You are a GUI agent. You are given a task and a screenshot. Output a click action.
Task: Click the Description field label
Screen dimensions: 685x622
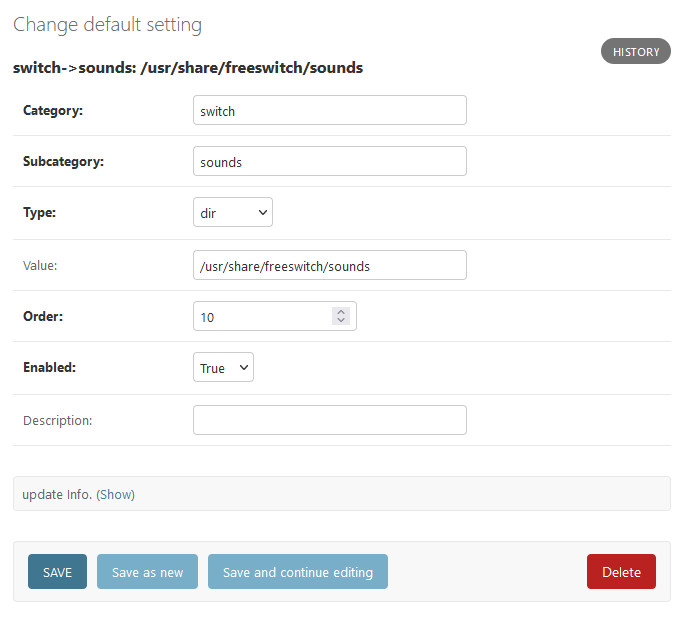point(58,420)
